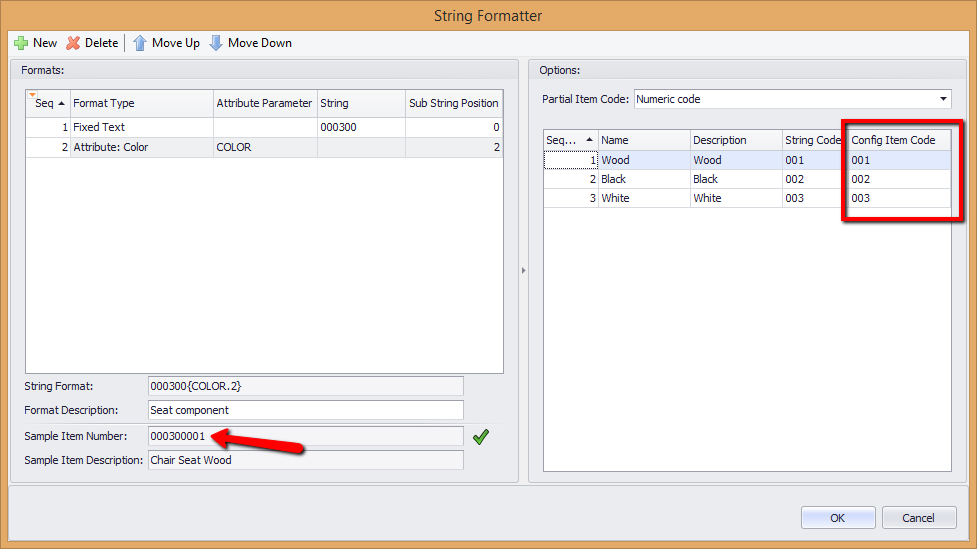The height and width of the screenshot is (549, 977).
Task: Open the Partial Item Code dropdown
Action: click(x=943, y=99)
